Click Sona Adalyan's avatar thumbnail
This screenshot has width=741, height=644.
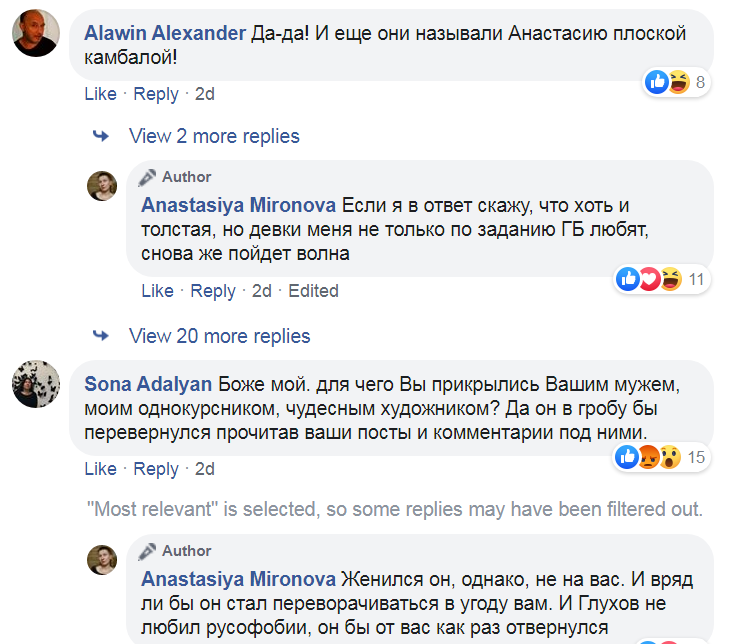34,383
